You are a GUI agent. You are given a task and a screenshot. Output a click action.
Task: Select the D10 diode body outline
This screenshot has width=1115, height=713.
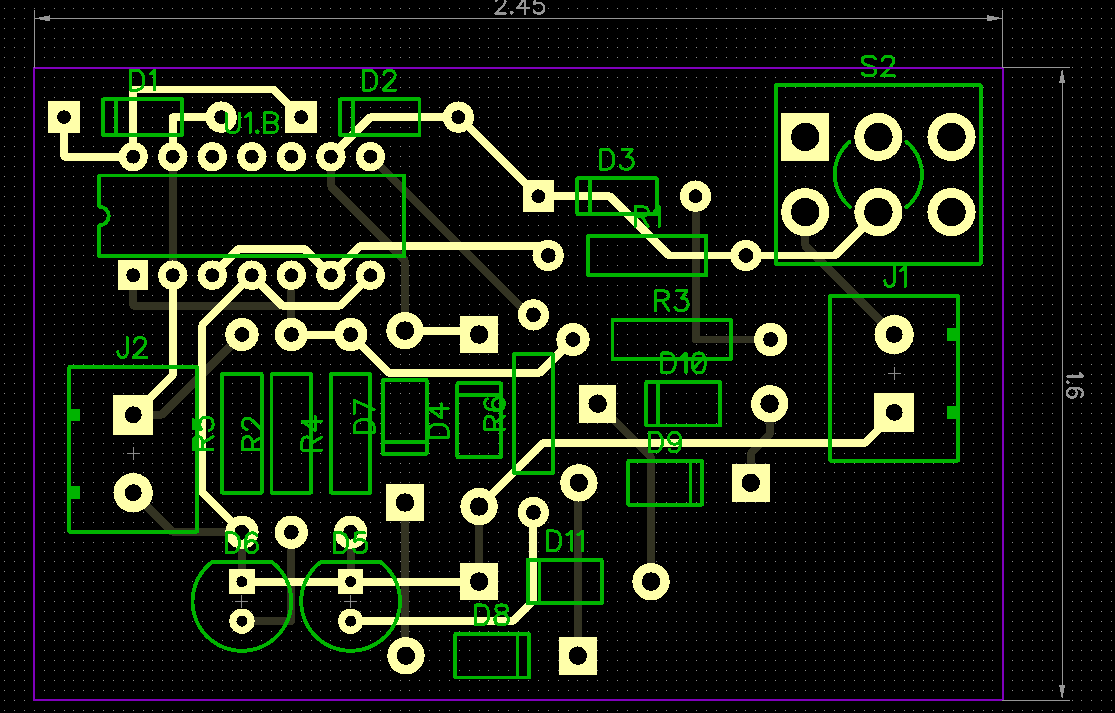coord(683,404)
